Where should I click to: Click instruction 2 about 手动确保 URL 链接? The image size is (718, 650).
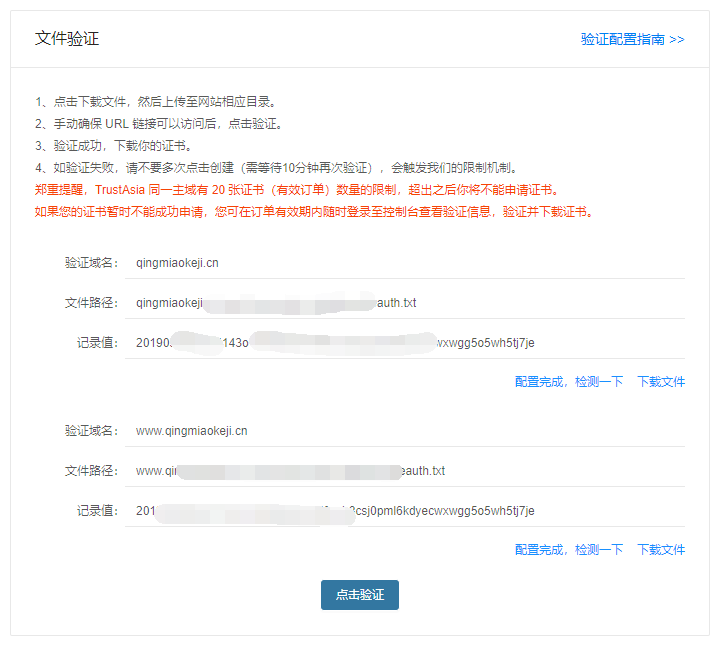pyautogui.click(x=159, y=124)
